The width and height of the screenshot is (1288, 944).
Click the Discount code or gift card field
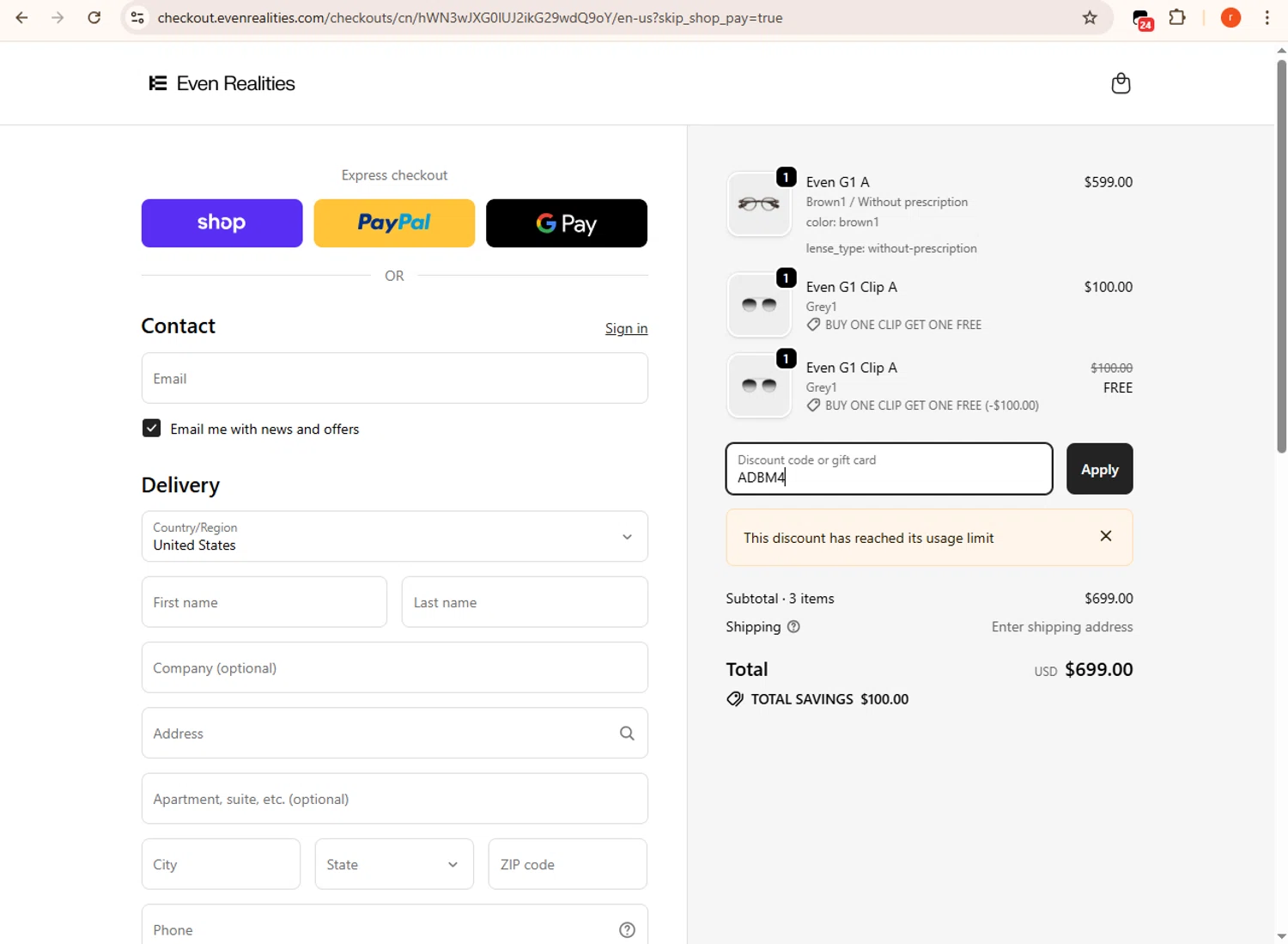[890, 469]
